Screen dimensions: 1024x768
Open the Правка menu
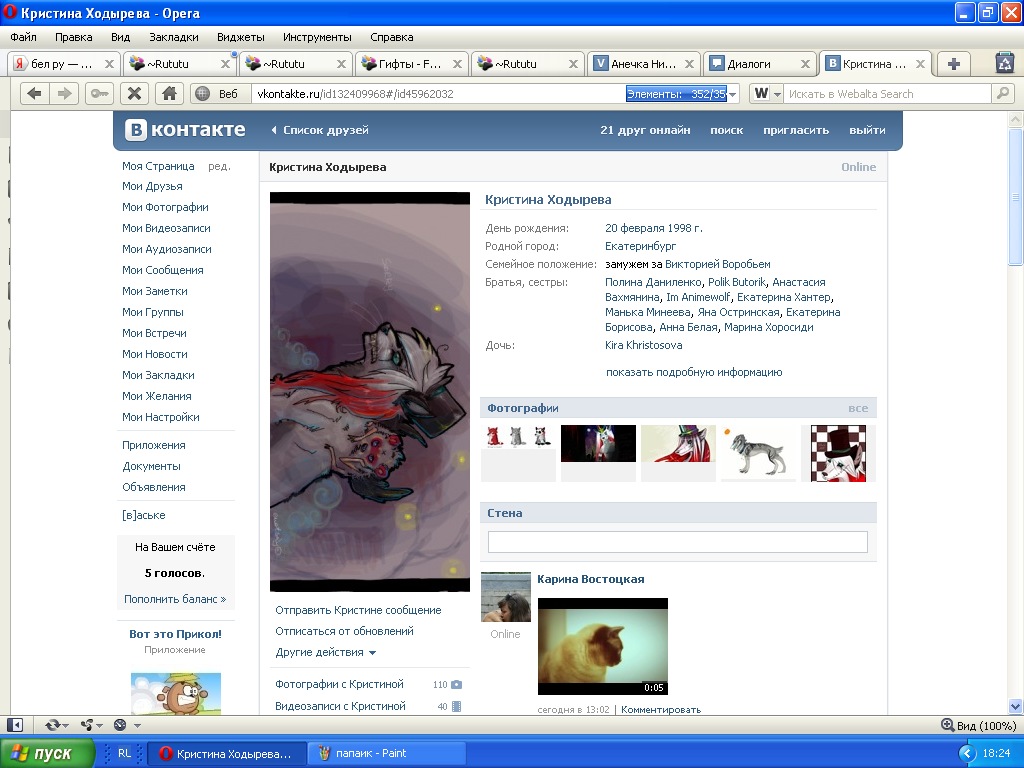[74, 37]
